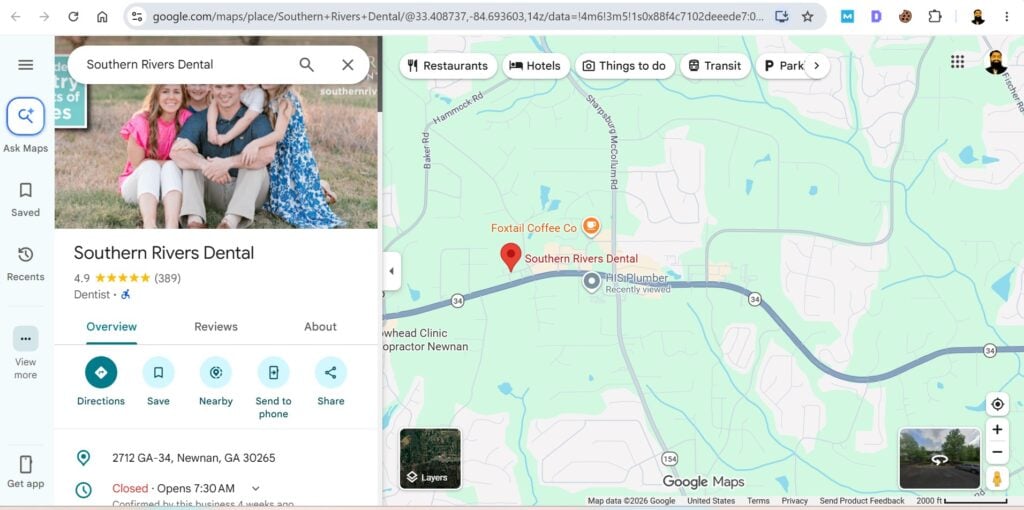
Task: Open the Layers map type tile
Action: [x=430, y=458]
